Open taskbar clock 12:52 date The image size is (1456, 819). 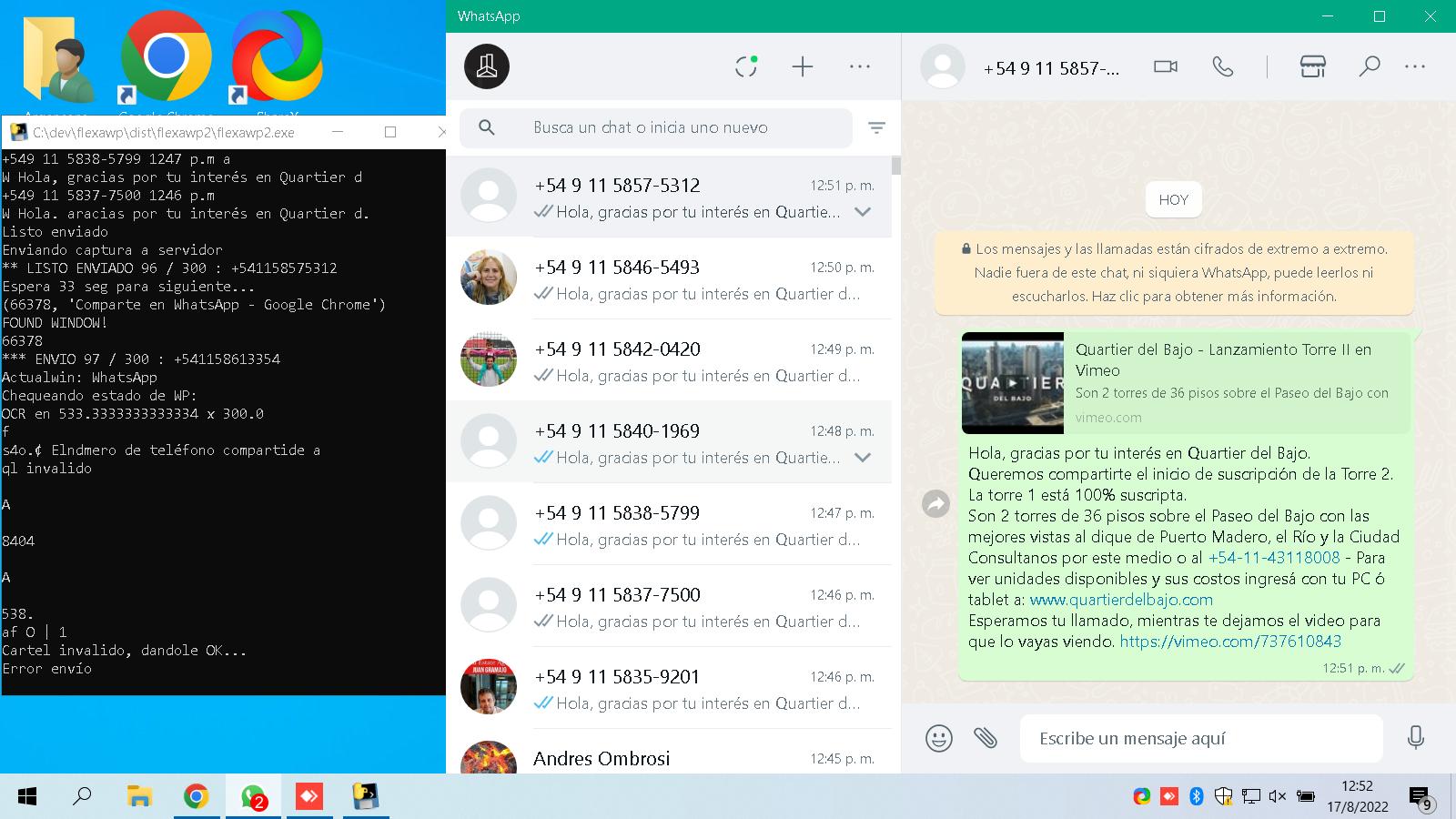(1357, 796)
